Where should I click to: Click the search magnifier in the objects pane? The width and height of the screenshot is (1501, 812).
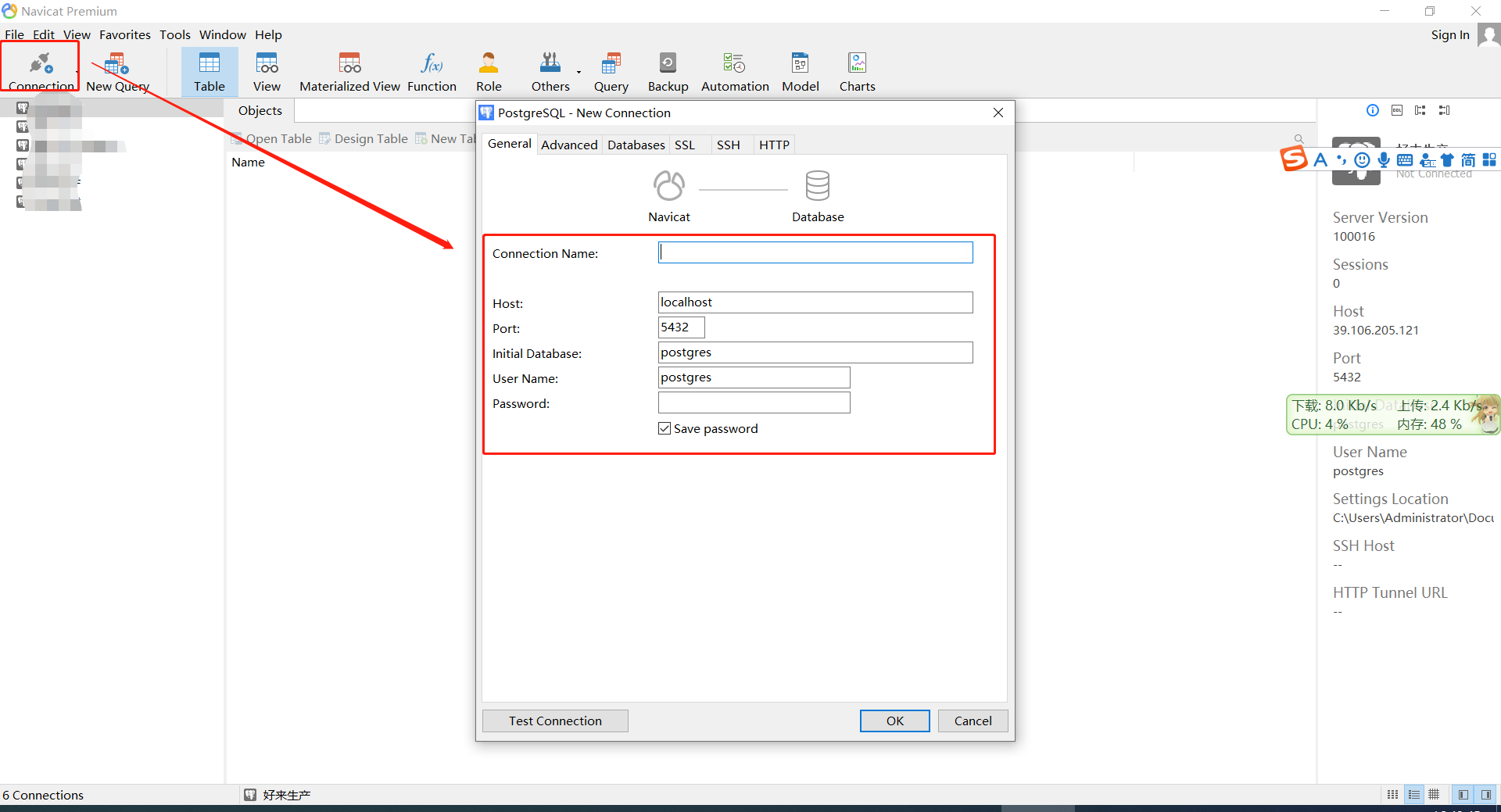click(1299, 138)
